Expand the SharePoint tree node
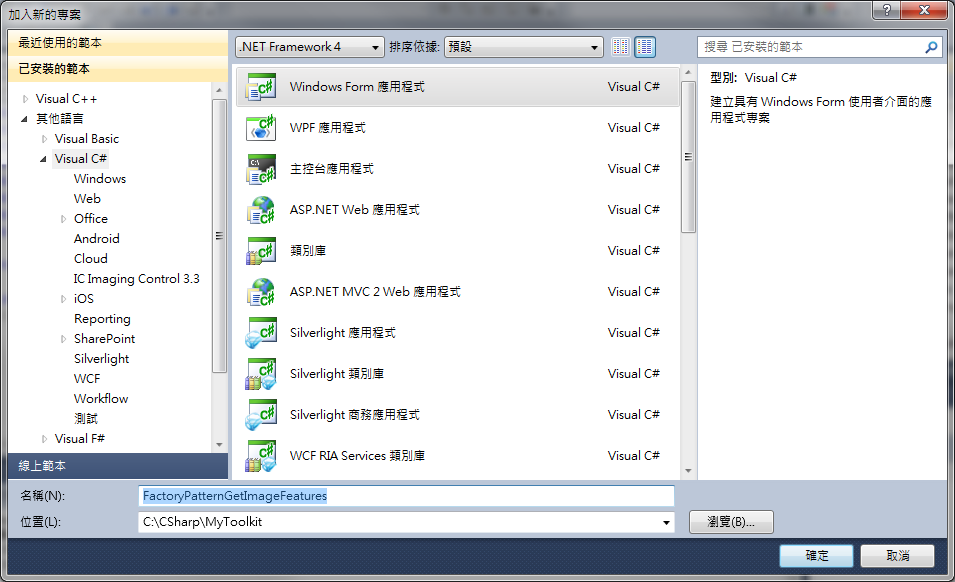This screenshot has height=582, width=955. point(63,339)
